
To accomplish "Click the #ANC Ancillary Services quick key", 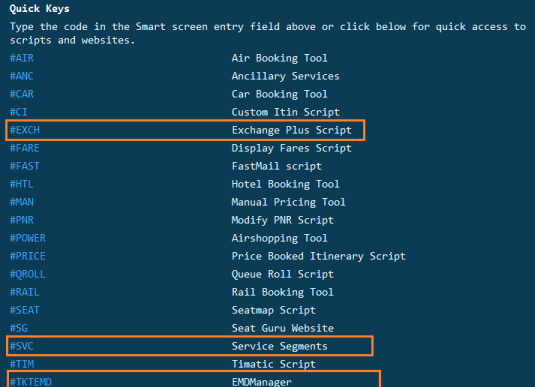I will (22, 76).
